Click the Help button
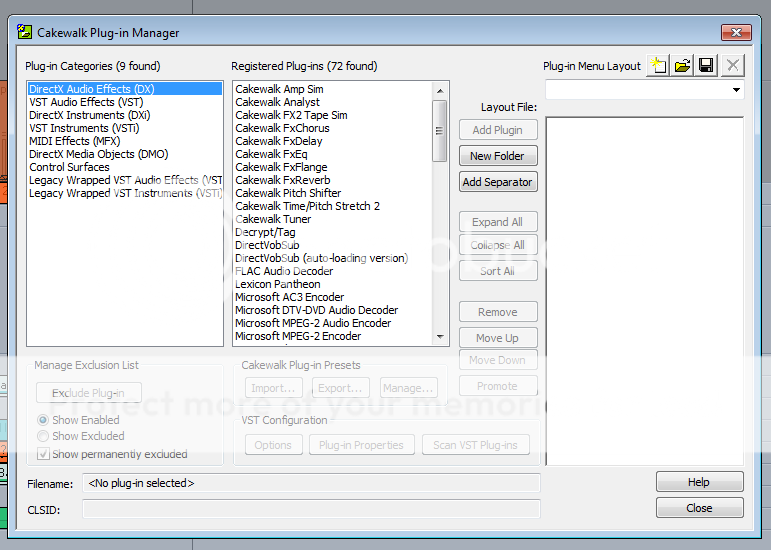771x550 pixels. (x=699, y=482)
